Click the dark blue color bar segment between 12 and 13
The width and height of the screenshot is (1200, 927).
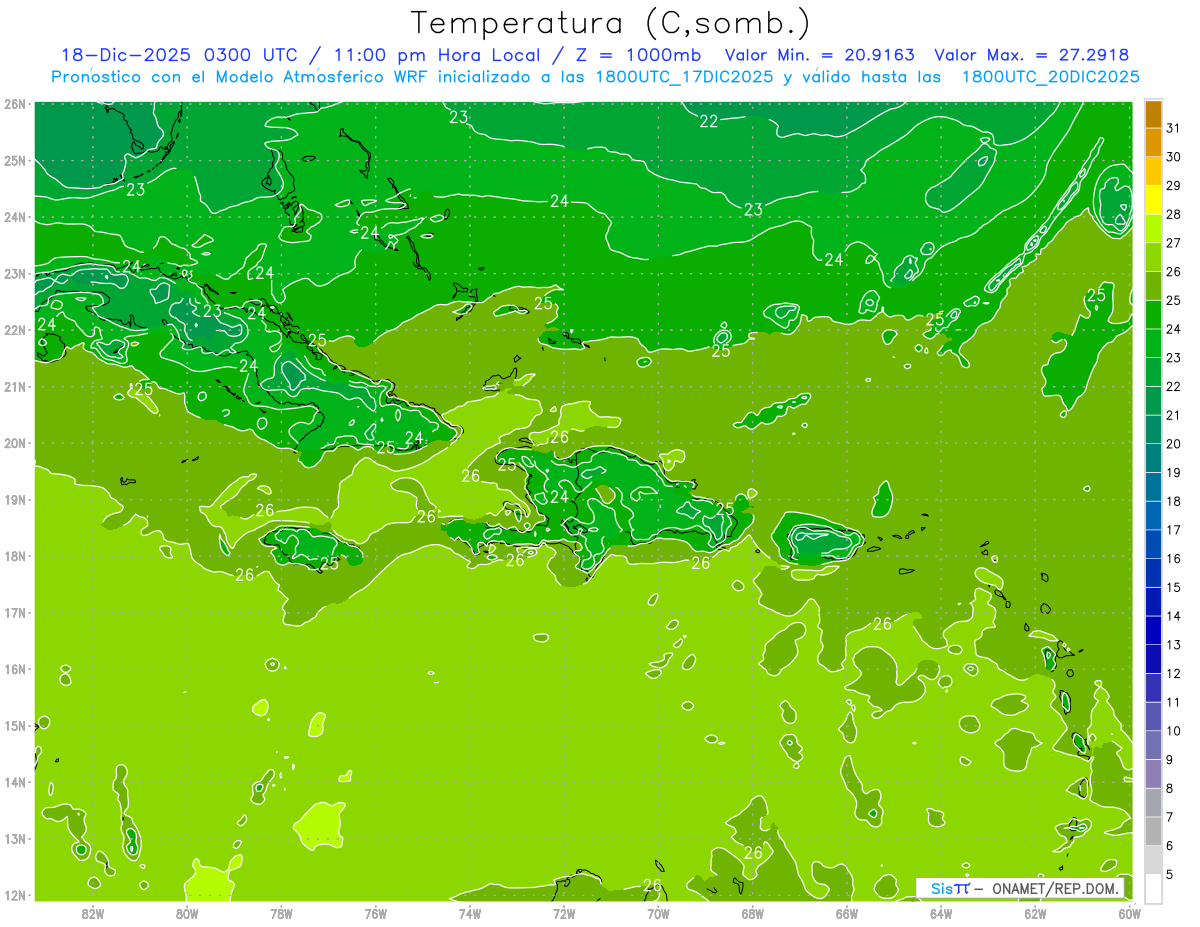click(1153, 660)
